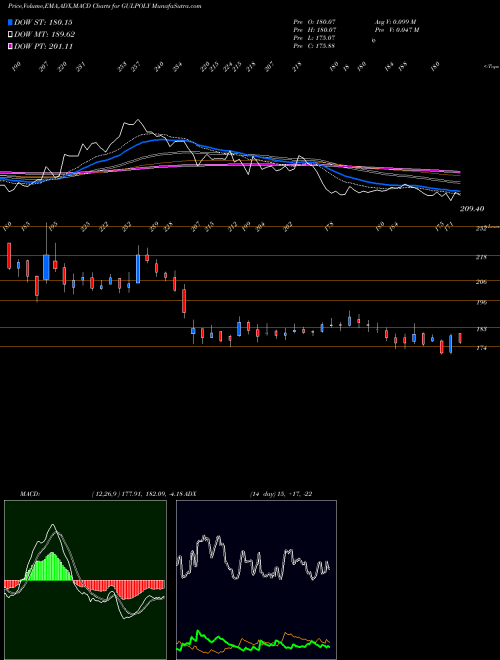Select the DOW PT: 201.11 label
This screenshot has height=660, width=500.
coord(44,46)
